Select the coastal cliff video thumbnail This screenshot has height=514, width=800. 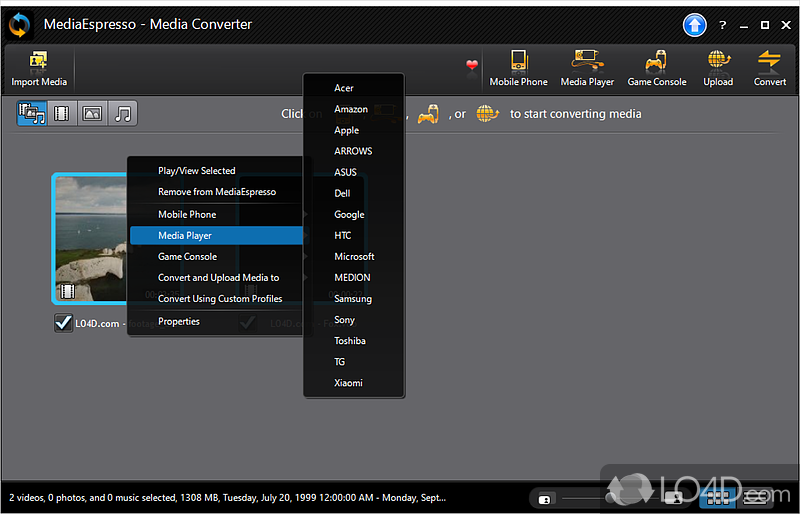click(x=90, y=238)
